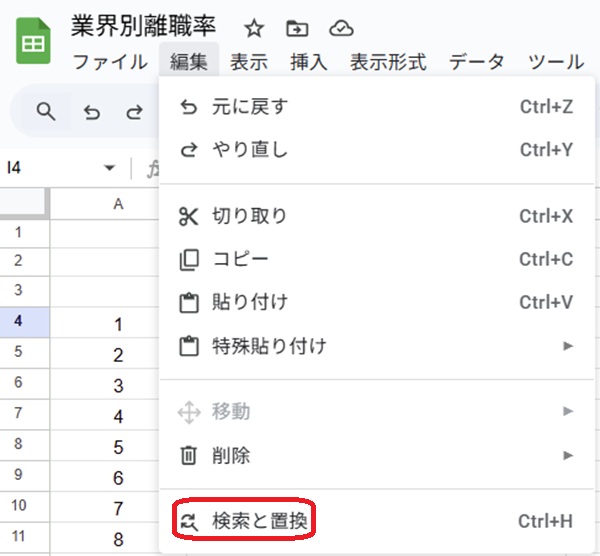Close the open 編集 menu
600x556 pixels.
point(189,62)
